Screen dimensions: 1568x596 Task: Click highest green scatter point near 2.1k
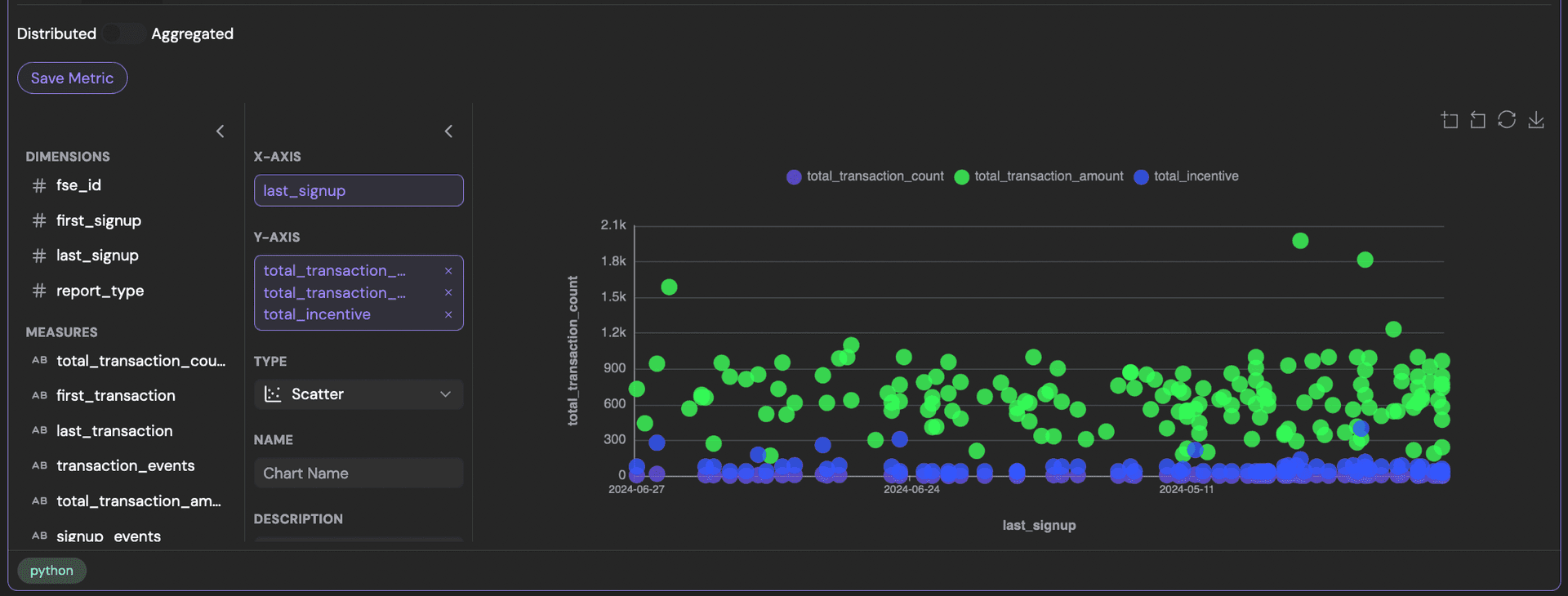point(1300,241)
